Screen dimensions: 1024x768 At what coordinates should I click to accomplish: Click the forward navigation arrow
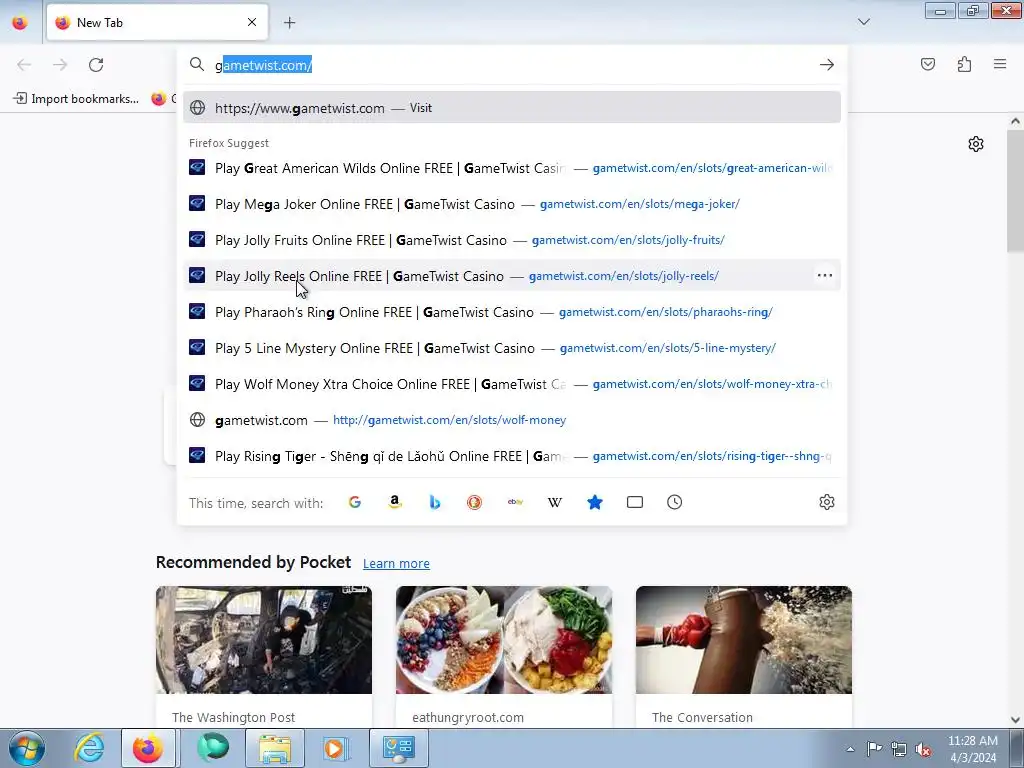pos(60,65)
